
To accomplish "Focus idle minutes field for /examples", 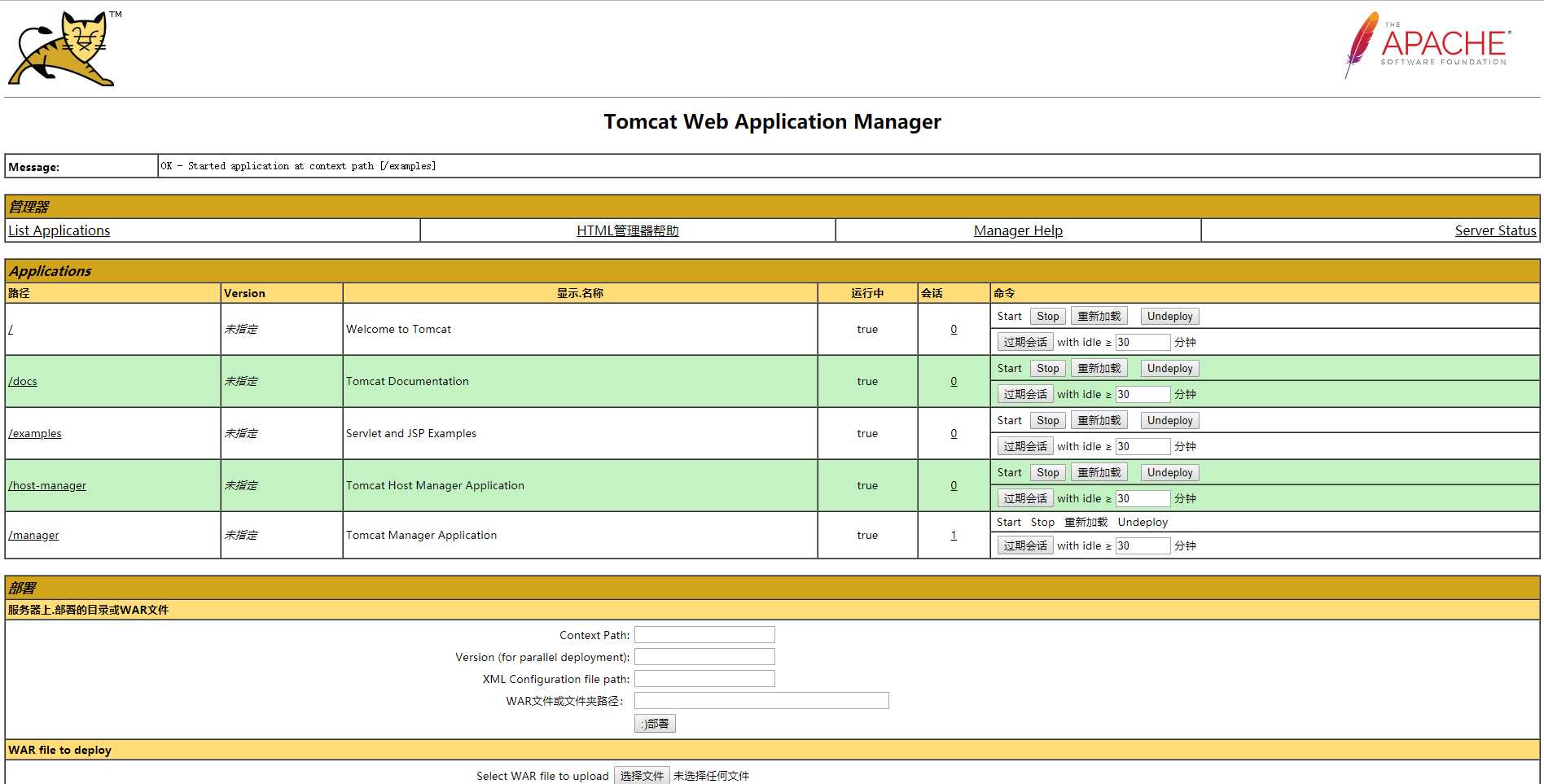I will click(x=1143, y=446).
